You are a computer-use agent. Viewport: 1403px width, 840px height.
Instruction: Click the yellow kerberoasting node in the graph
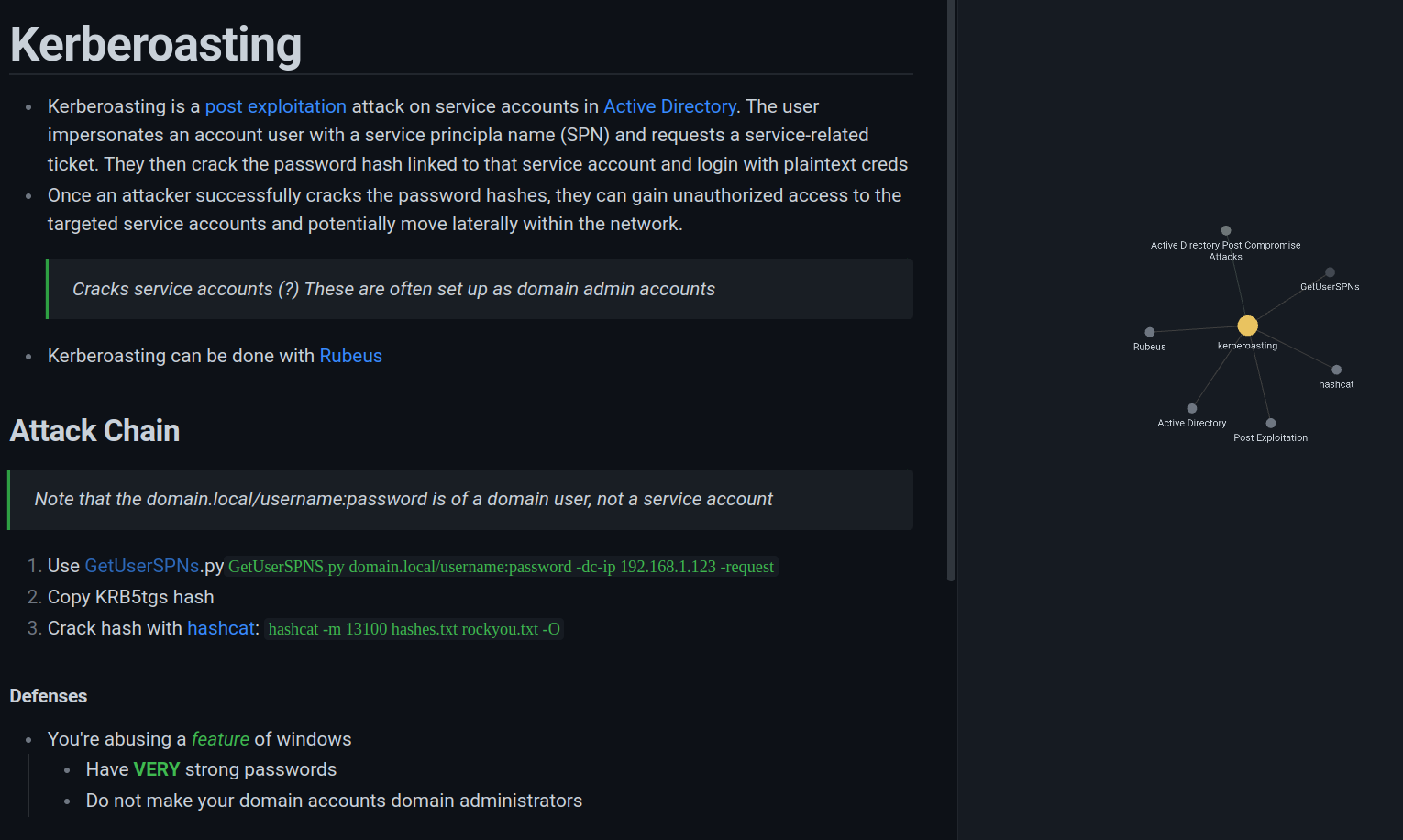(1247, 326)
